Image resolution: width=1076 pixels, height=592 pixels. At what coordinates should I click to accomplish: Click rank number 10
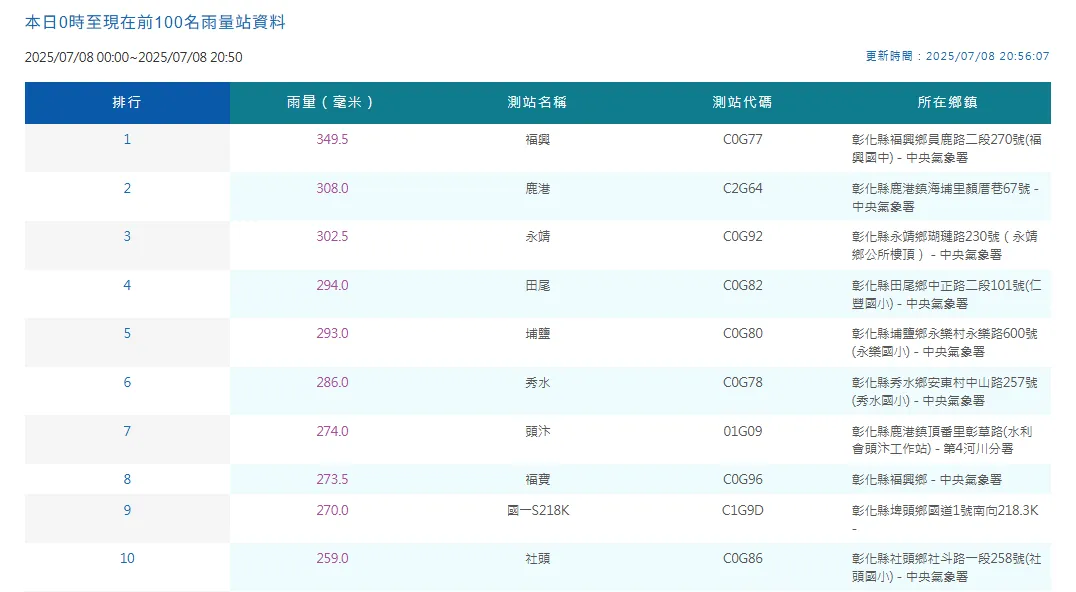(127, 558)
